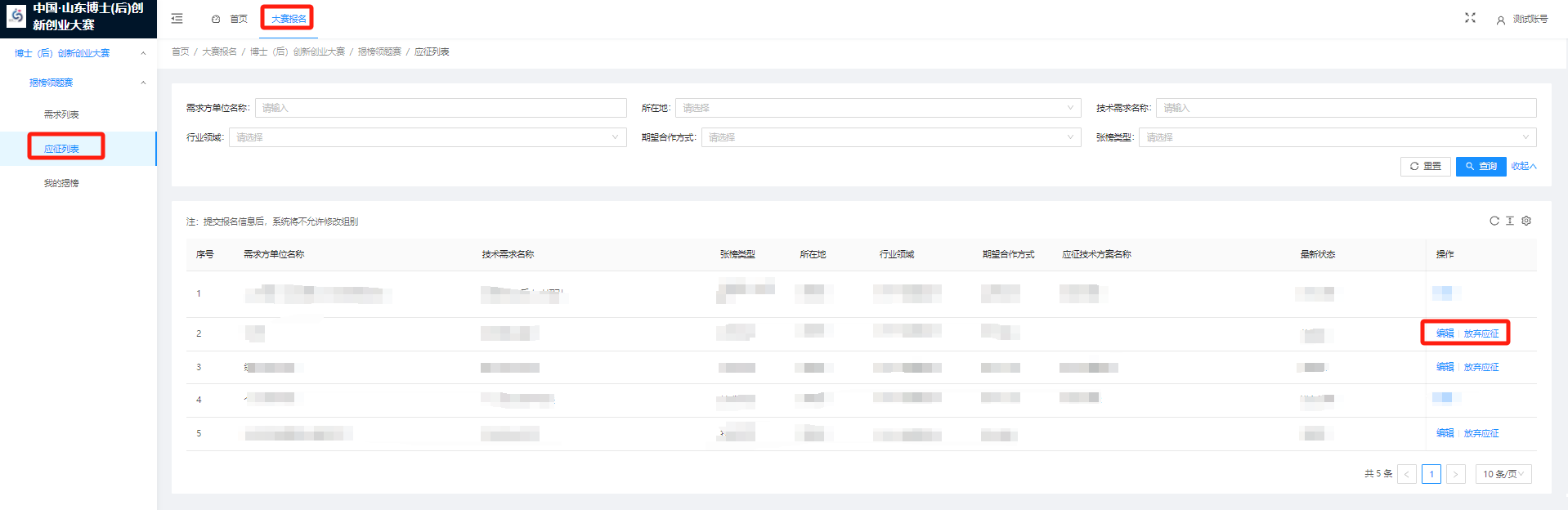Open the 所在地 dropdown
The image size is (1568, 510).
click(x=877, y=108)
